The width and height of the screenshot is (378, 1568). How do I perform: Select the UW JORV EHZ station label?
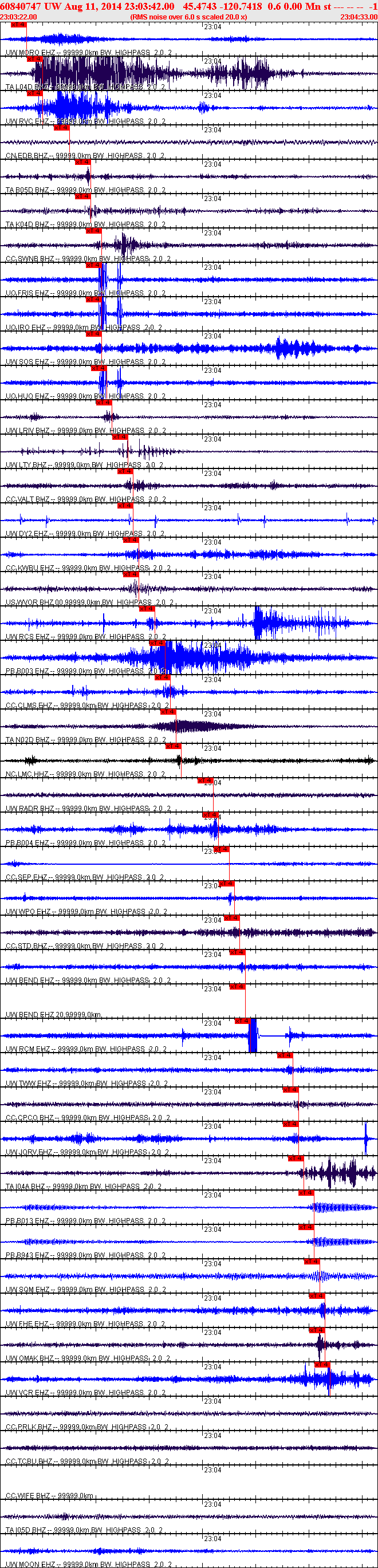click(x=87, y=1152)
